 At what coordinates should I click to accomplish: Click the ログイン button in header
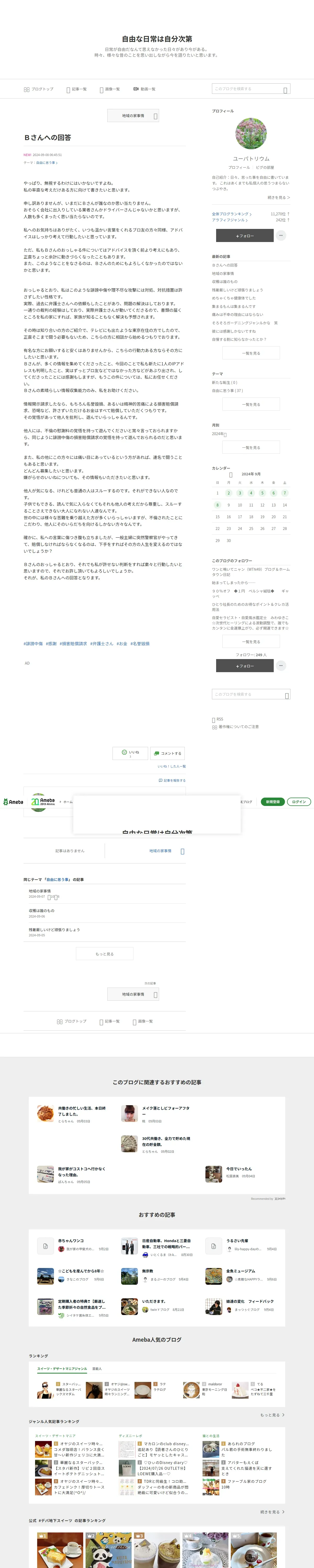click(x=299, y=802)
